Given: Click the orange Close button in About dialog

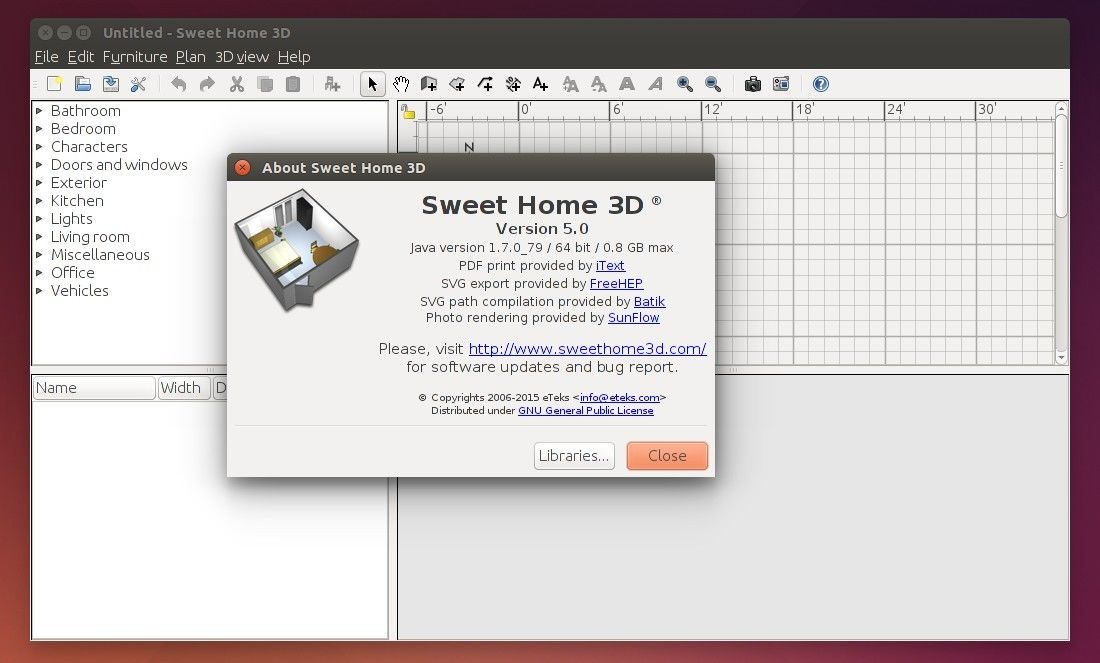Looking at the screenshot, I should pos(667,456).
